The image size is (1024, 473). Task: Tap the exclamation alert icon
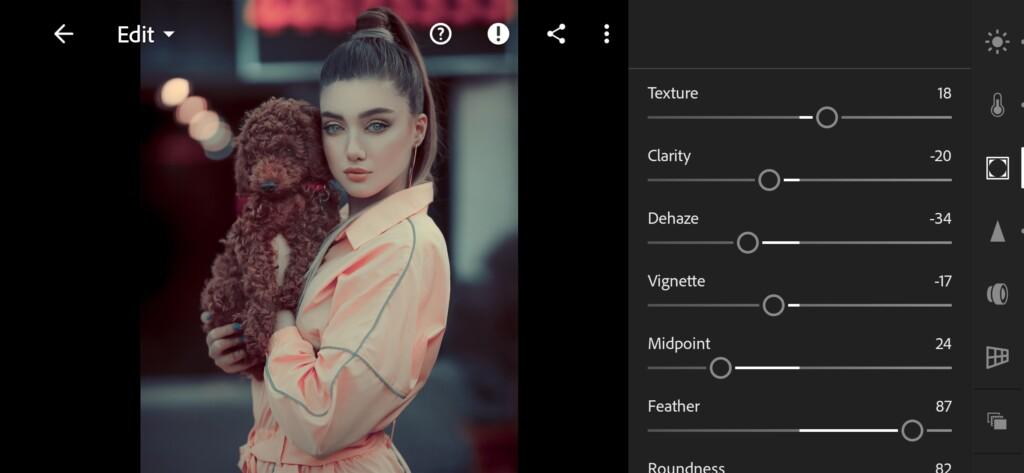pyautogui.click(x=498, y=34)
